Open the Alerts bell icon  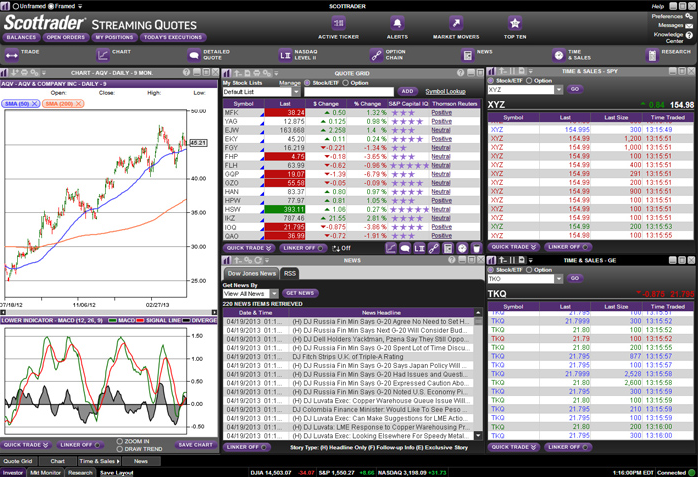click(397, 24)
